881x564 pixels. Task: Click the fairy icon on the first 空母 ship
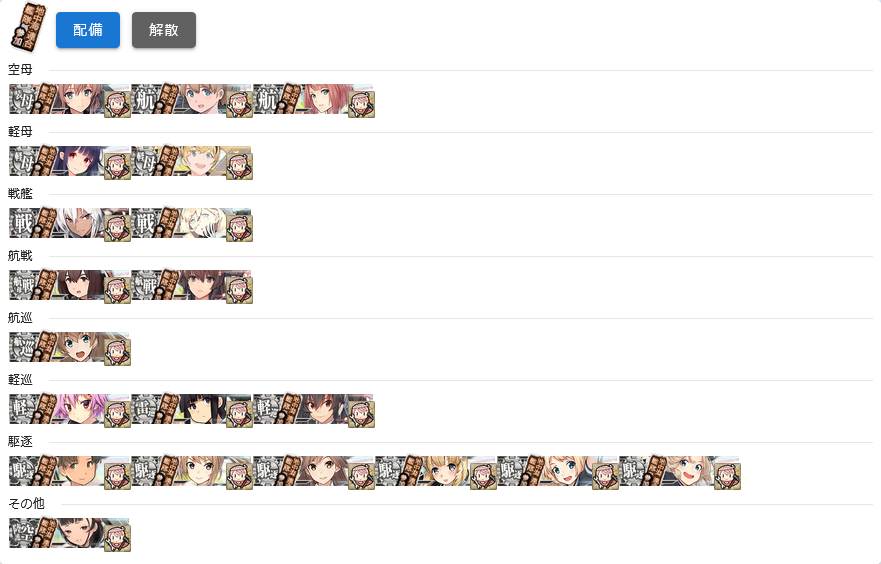(118, 104)
